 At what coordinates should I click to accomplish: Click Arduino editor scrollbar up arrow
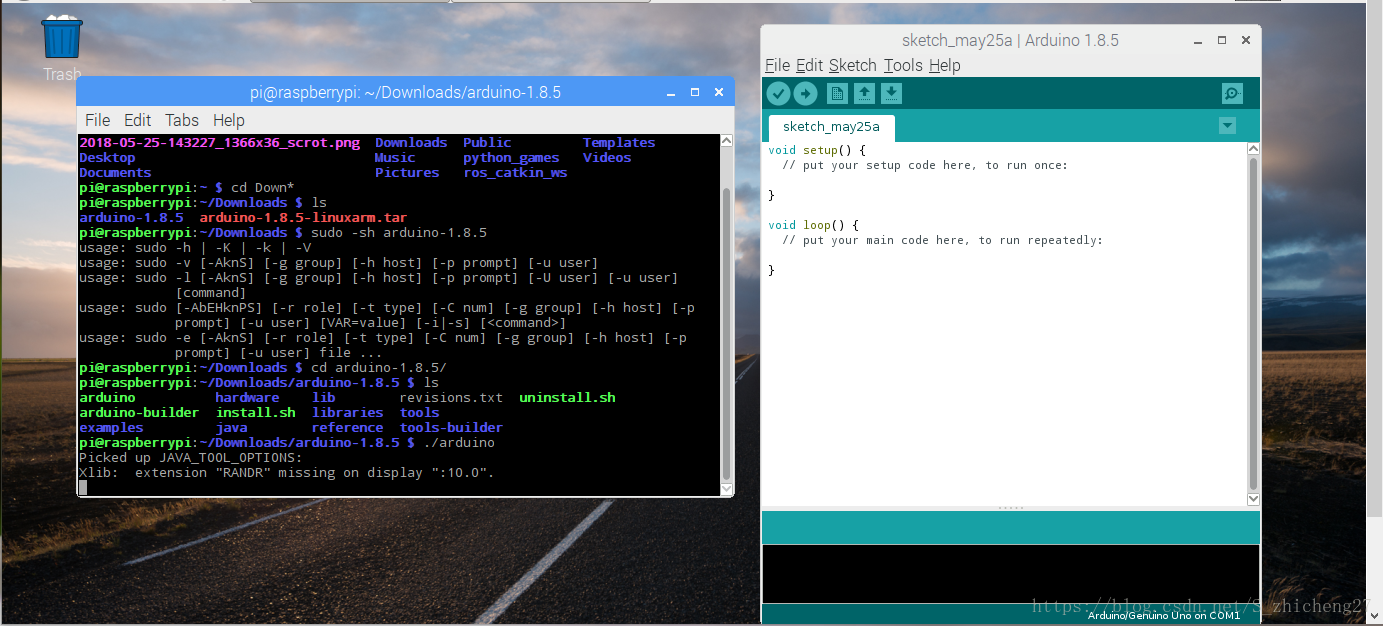(1253, 149)
